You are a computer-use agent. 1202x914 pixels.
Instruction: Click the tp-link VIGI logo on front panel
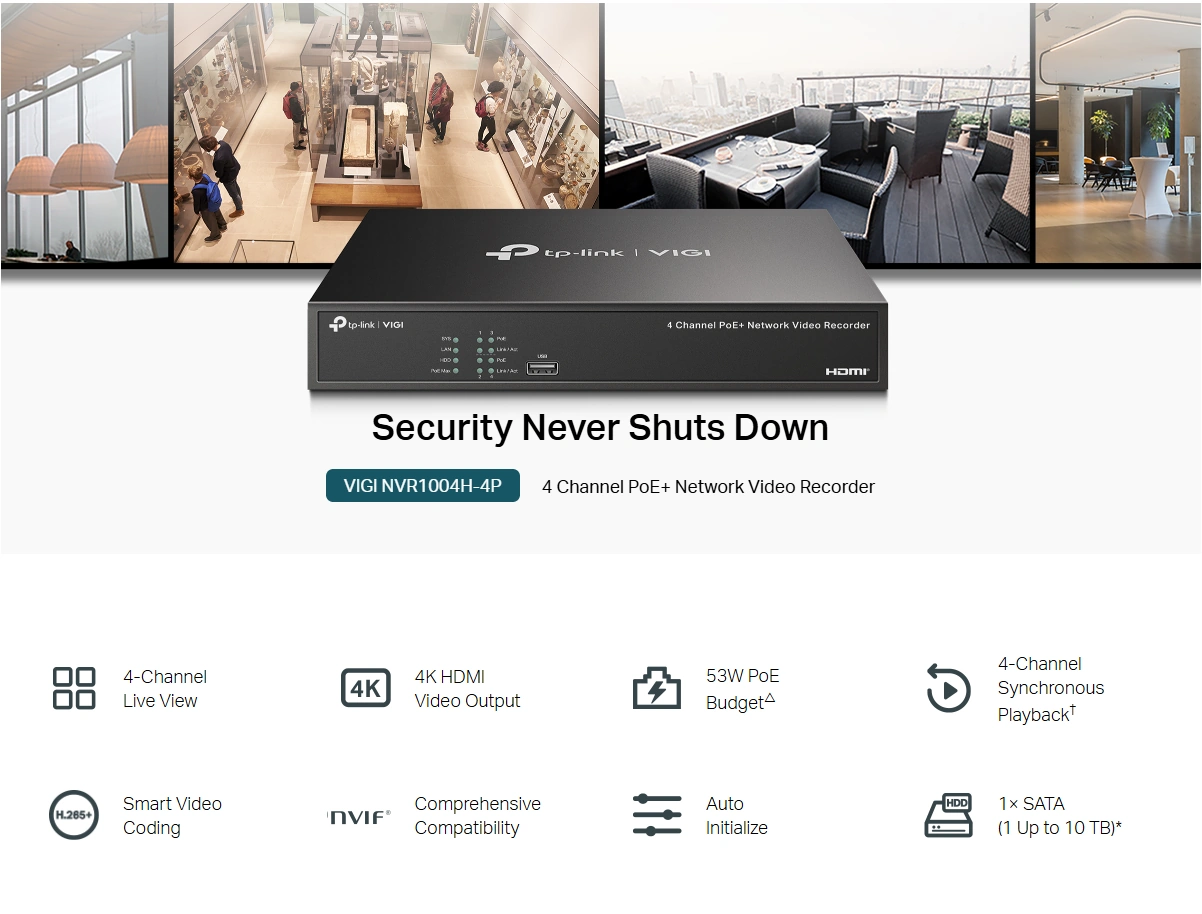(366, 325)
